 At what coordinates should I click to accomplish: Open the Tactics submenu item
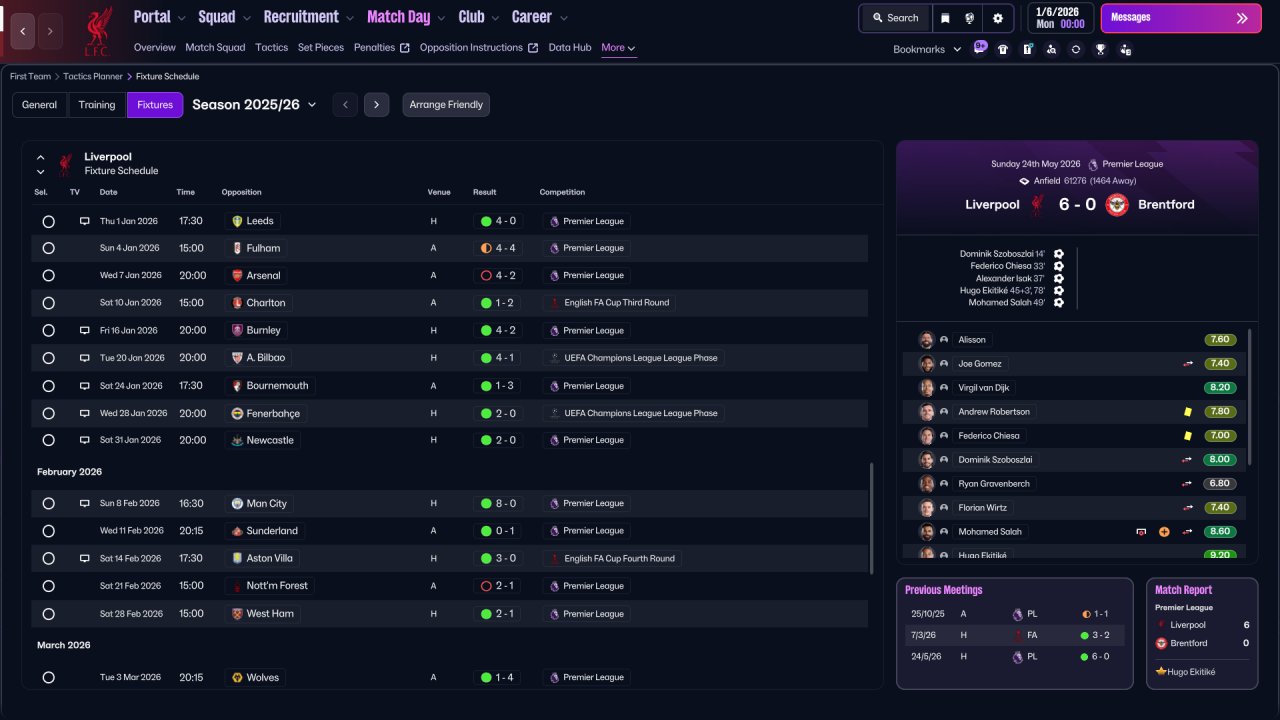(x=271, y=48)
